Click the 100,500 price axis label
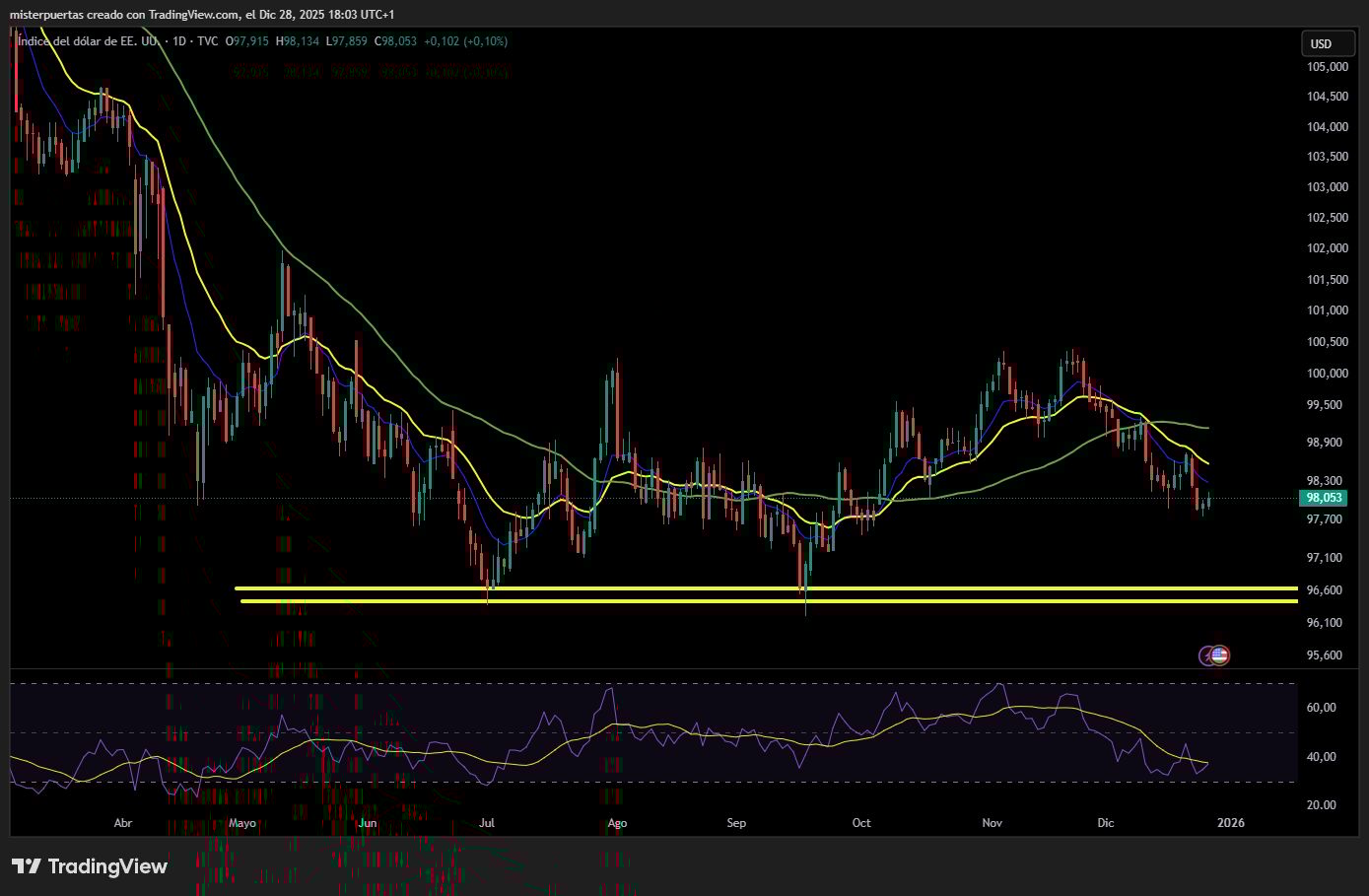This screenshot has width=1369, height=896. coord(1328,342)
